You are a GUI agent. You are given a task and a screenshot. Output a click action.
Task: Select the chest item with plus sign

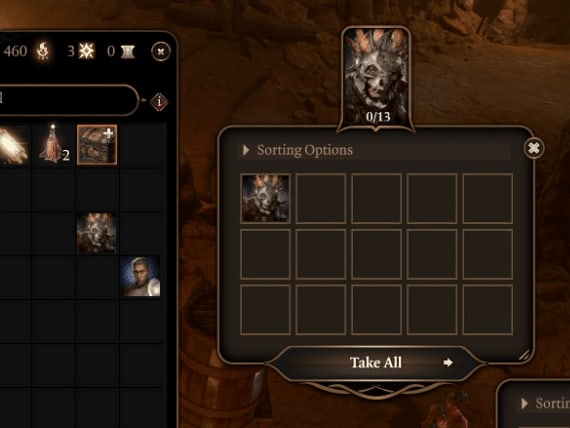click(97, 145)
